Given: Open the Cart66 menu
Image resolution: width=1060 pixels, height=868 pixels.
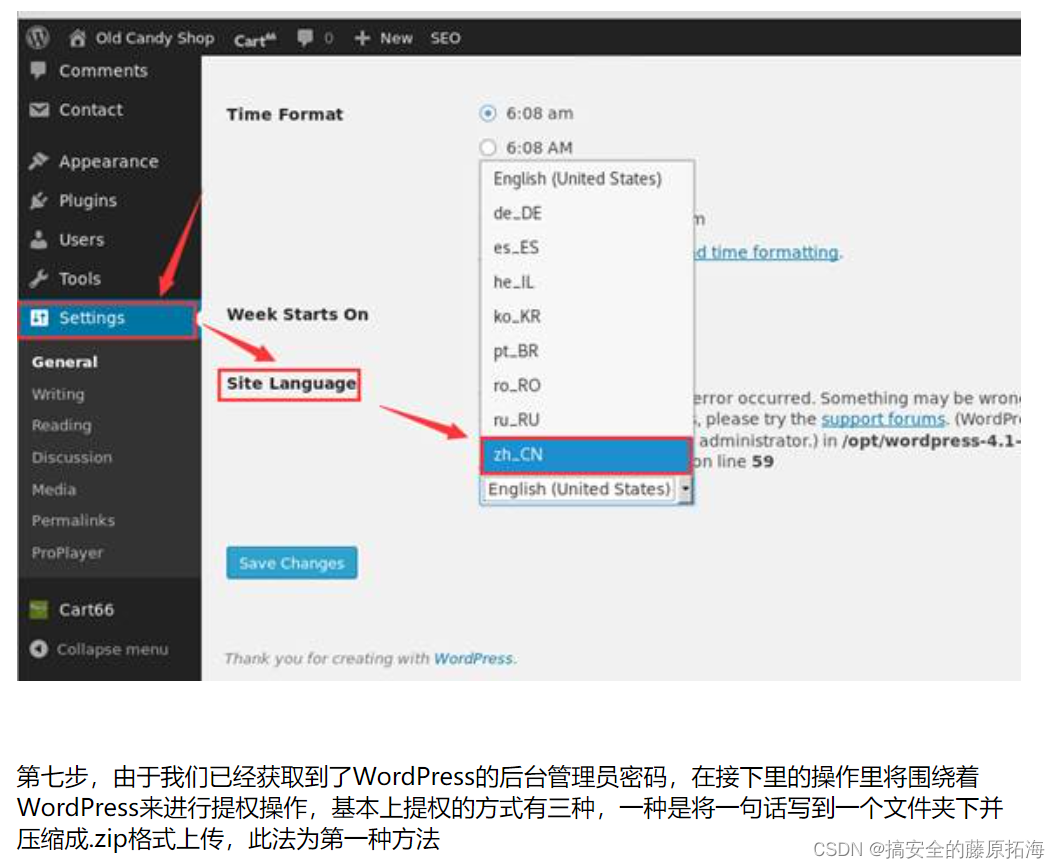Looking at the screenshot, I should [87, 610].
